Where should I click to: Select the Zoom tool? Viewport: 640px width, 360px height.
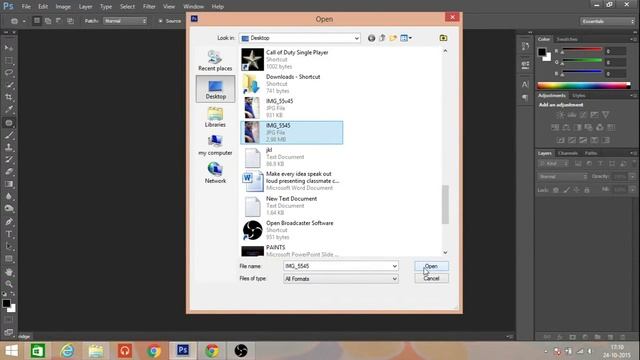(9, 284)
